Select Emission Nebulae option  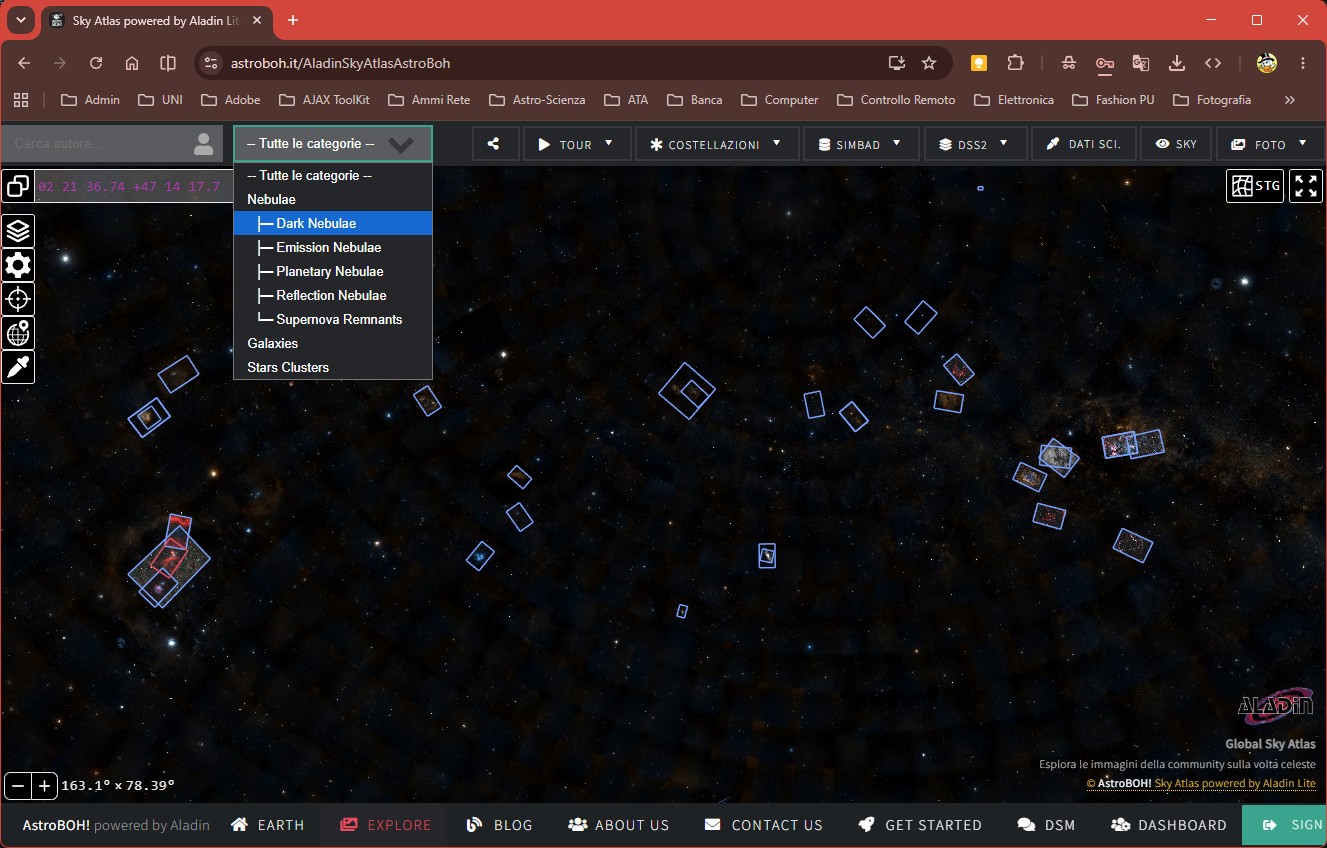pyautogui.click(x=333, y=247)
